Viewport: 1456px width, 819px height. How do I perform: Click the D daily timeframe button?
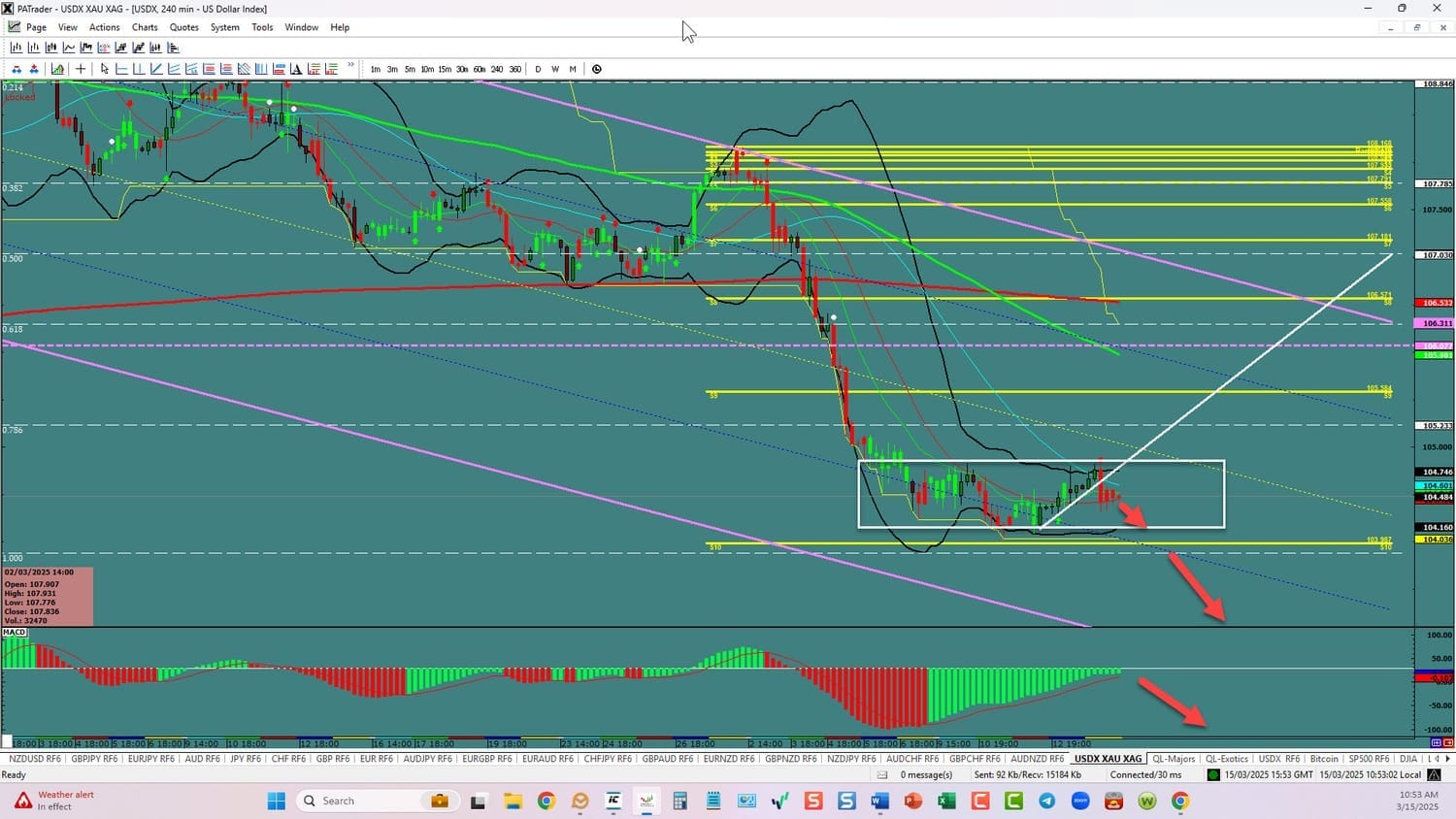(538, 68)
